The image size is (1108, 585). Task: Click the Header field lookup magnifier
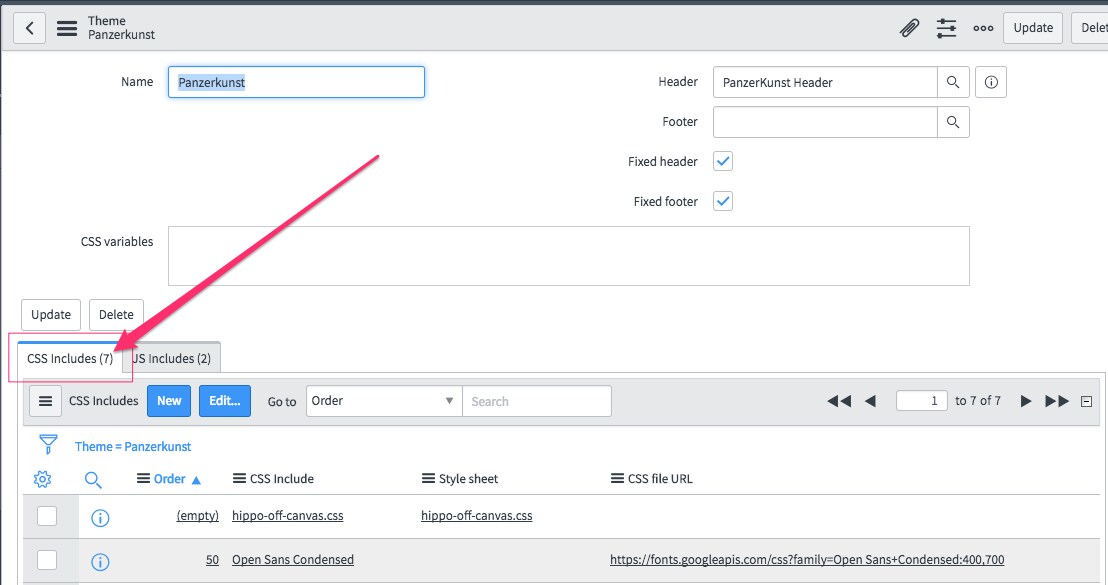[x=953, y=83]
